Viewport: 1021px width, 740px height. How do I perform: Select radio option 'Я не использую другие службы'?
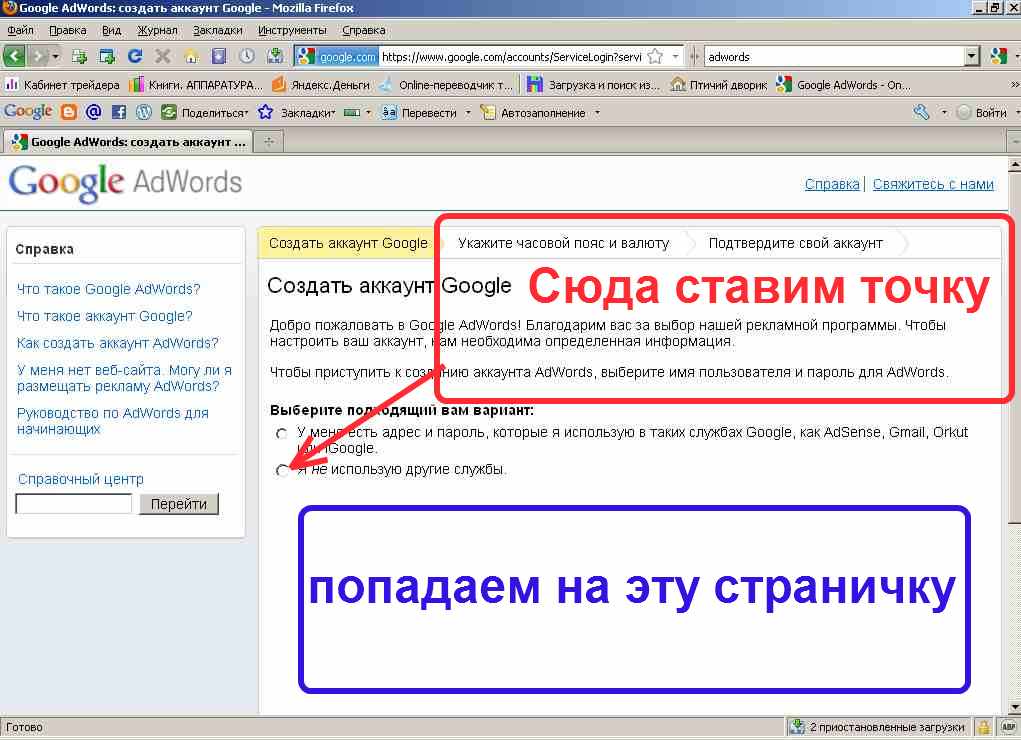tap(281, 469)
